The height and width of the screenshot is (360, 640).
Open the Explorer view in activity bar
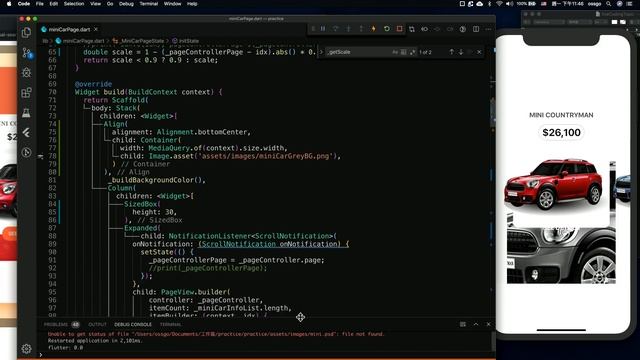coord(27,33)
